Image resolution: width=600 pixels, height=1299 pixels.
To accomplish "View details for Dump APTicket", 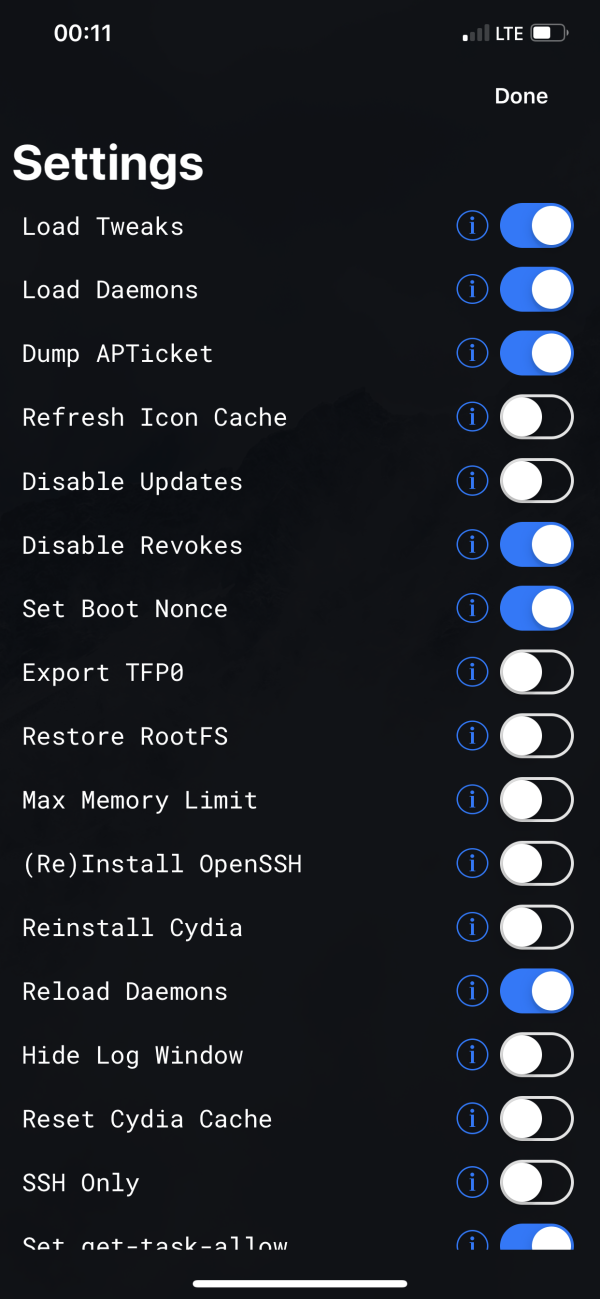I will coord(472,353).
